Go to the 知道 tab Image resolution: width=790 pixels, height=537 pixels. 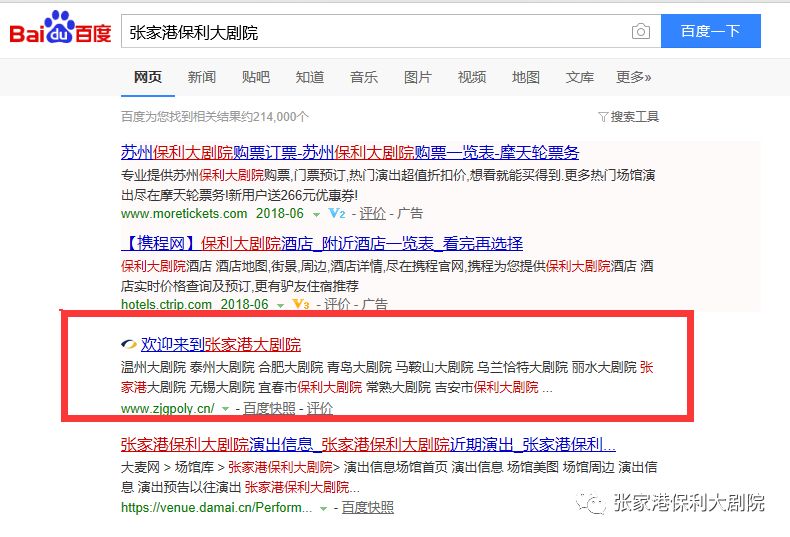tap(309, 77)
